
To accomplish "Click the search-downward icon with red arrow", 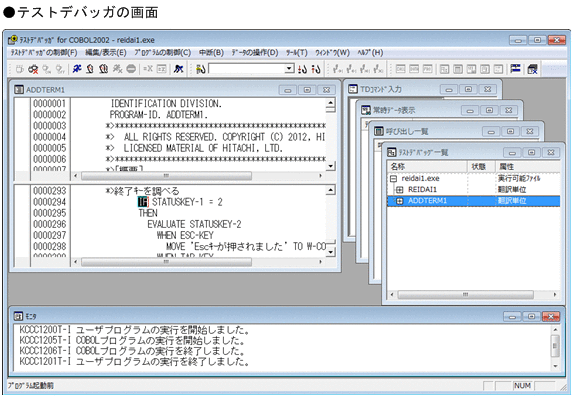I will 303,69.
